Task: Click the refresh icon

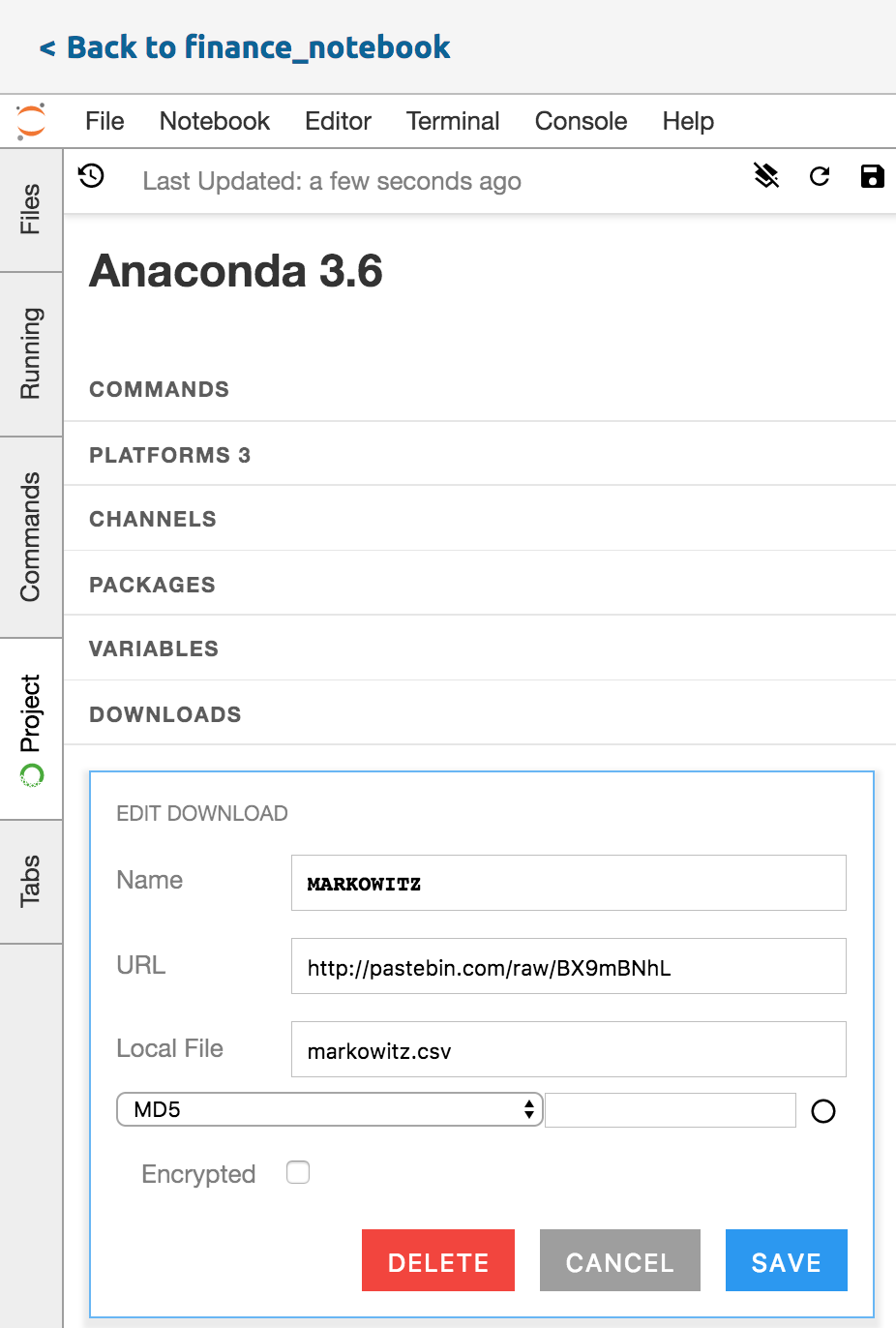Action: tap(820, 176)
